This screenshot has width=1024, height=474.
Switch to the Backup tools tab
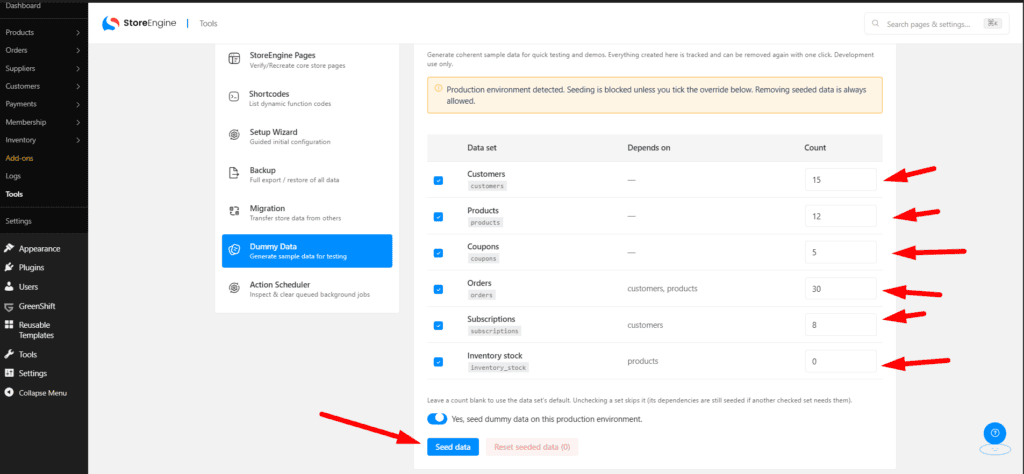pos(307,174)
